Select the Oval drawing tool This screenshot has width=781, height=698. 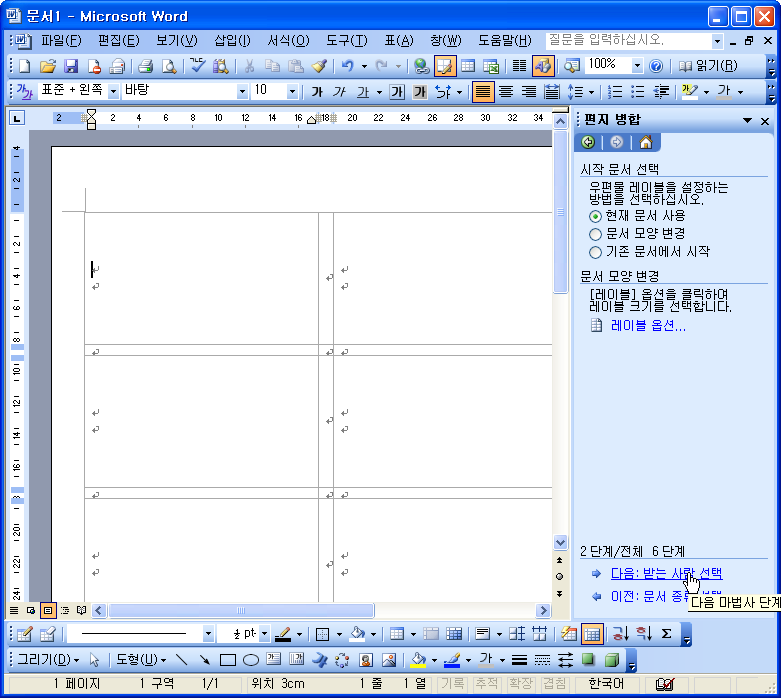click(251, 660)
